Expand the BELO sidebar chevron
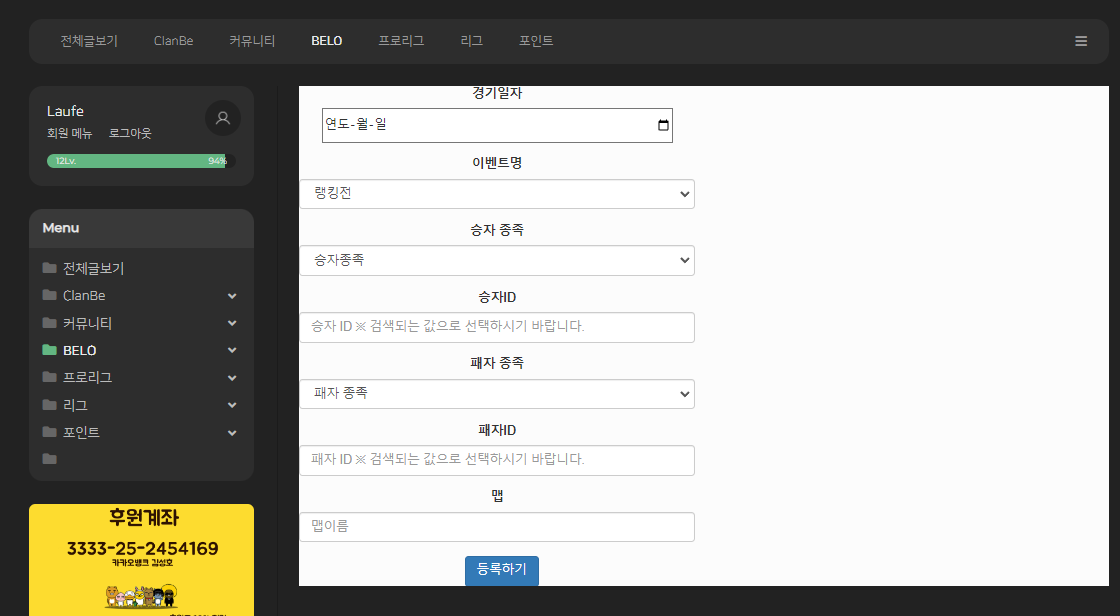Screen dimensions: 1120x616 point(232,350)
